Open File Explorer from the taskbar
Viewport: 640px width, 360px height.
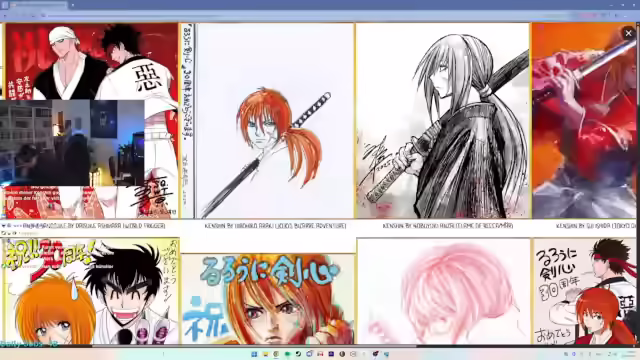point(265,354)
